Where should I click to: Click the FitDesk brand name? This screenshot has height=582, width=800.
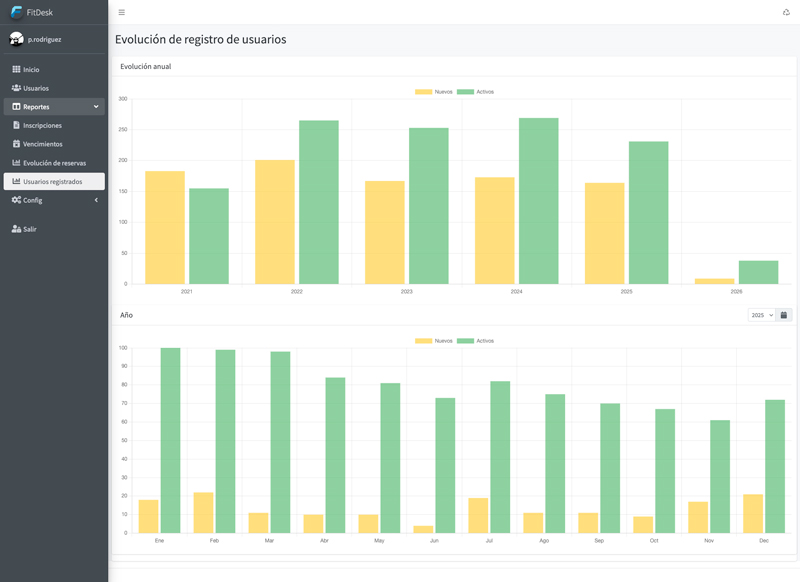[40, 12]
